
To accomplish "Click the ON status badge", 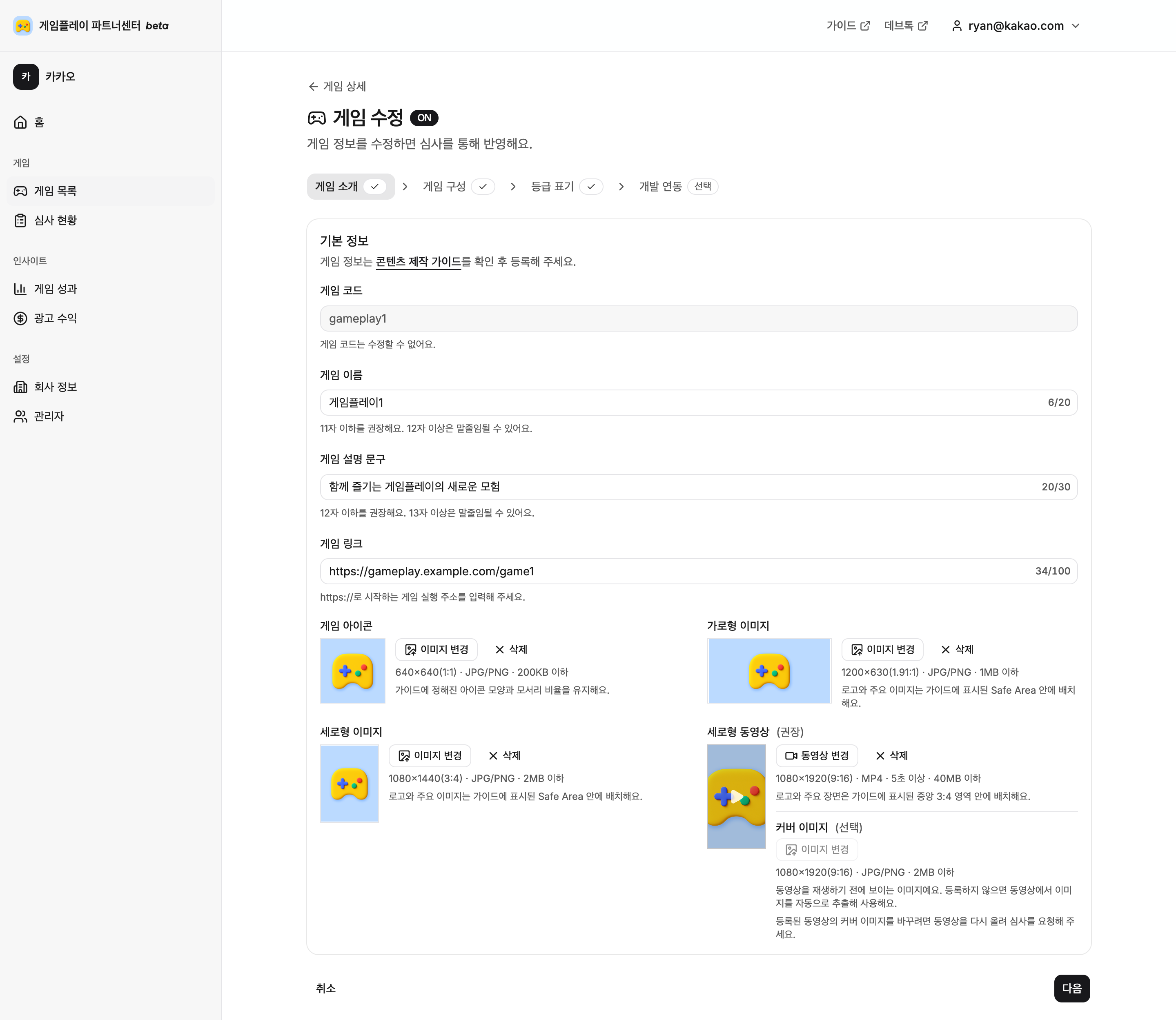I will pyautogui.click(x=424, y=118).
